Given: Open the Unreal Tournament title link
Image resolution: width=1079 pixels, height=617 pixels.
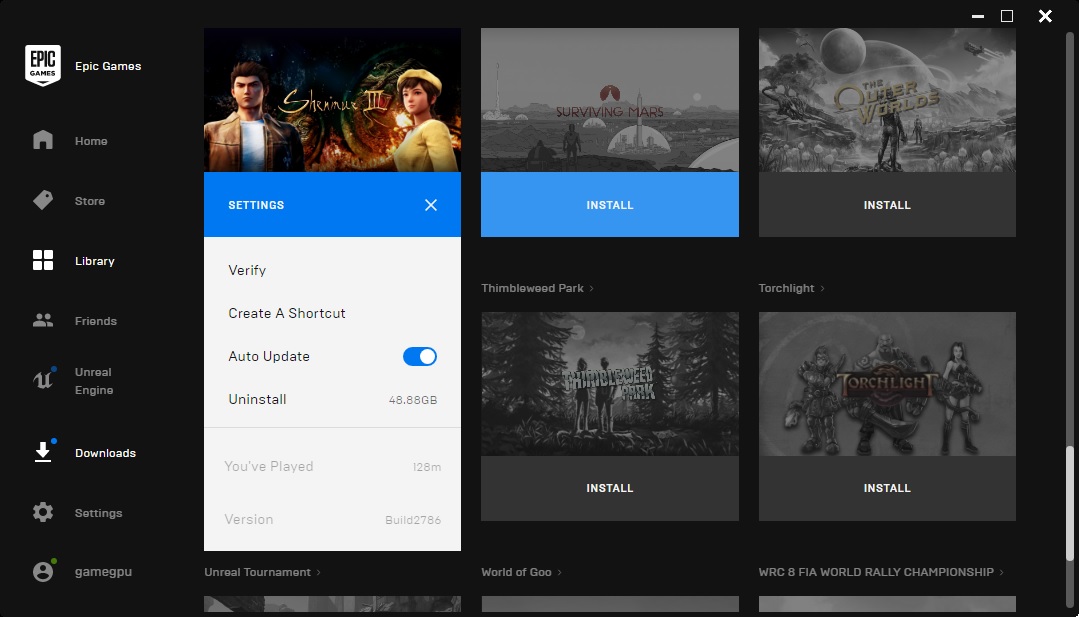Looking at the screenshot, I should pyautogui.click(x=257, y=572).
